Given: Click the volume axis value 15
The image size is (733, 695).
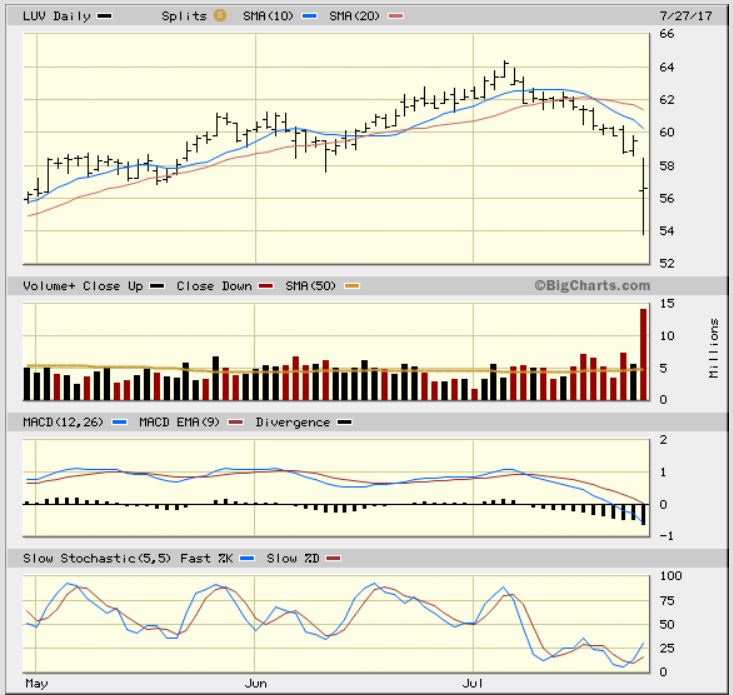Looking at the screenshot, I should point(667,304).
